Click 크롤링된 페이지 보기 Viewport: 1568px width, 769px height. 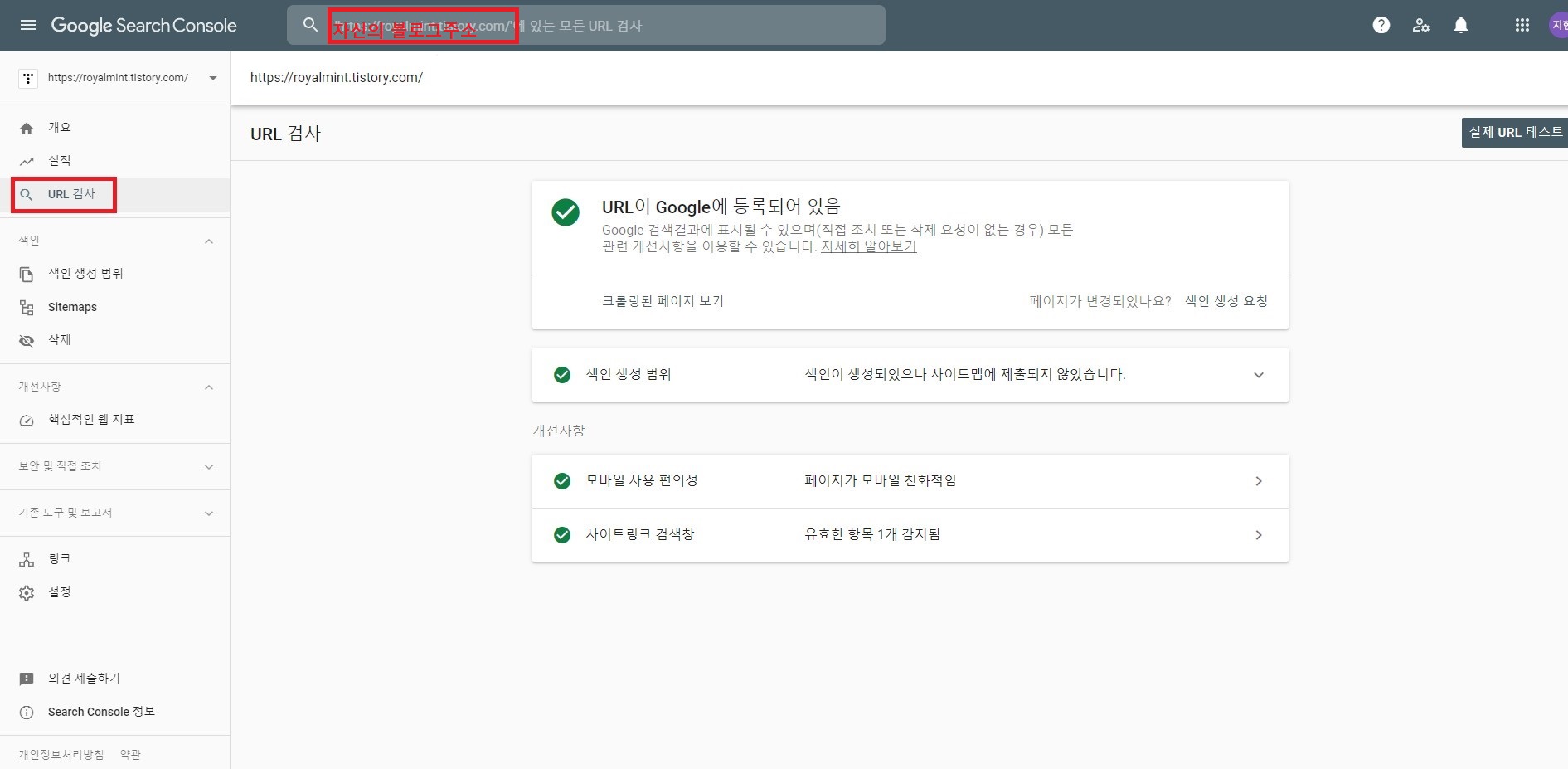click(x=663, y=301)
